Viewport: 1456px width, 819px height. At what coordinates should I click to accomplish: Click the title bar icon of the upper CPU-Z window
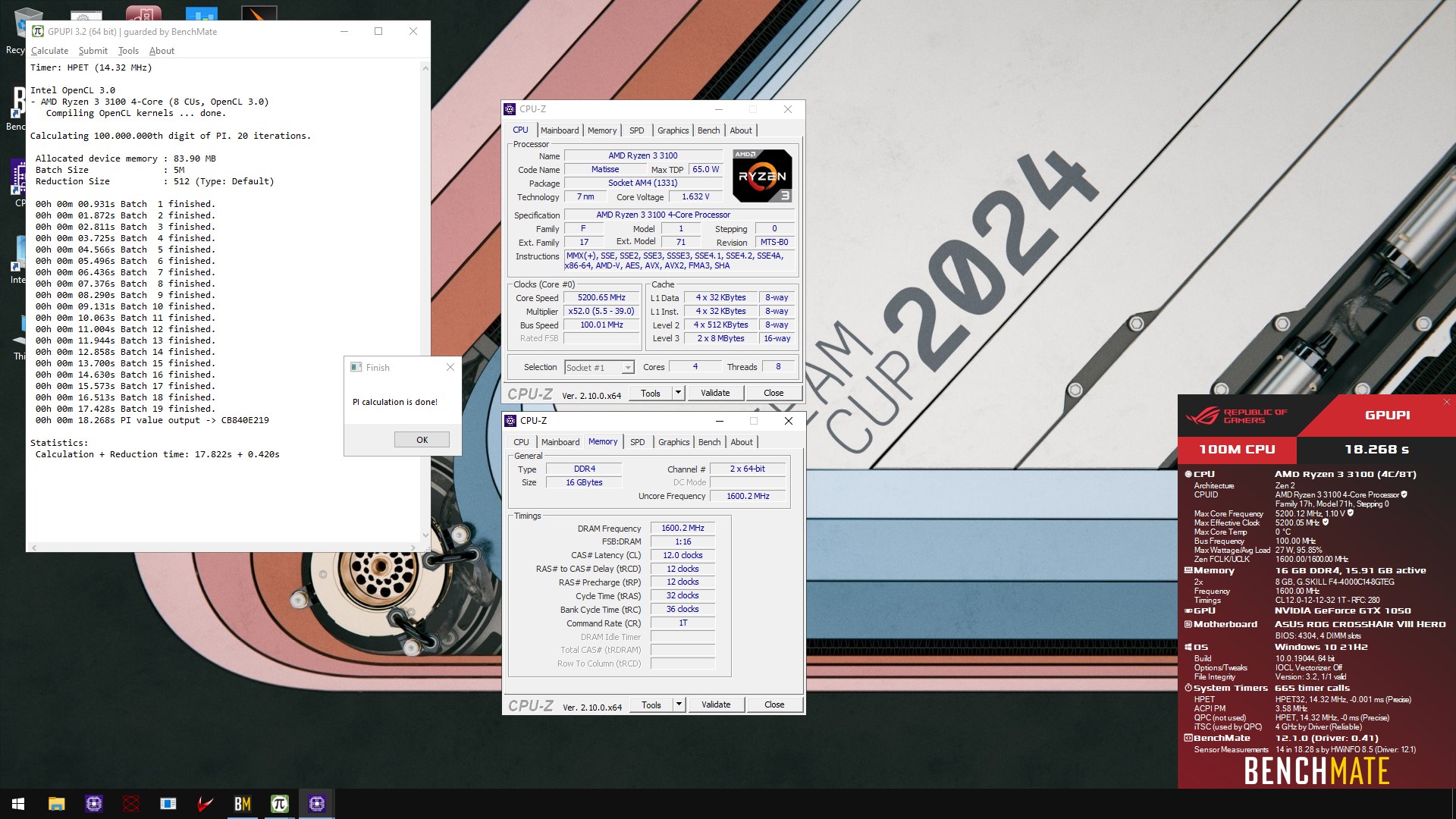(x=510, y=109)
